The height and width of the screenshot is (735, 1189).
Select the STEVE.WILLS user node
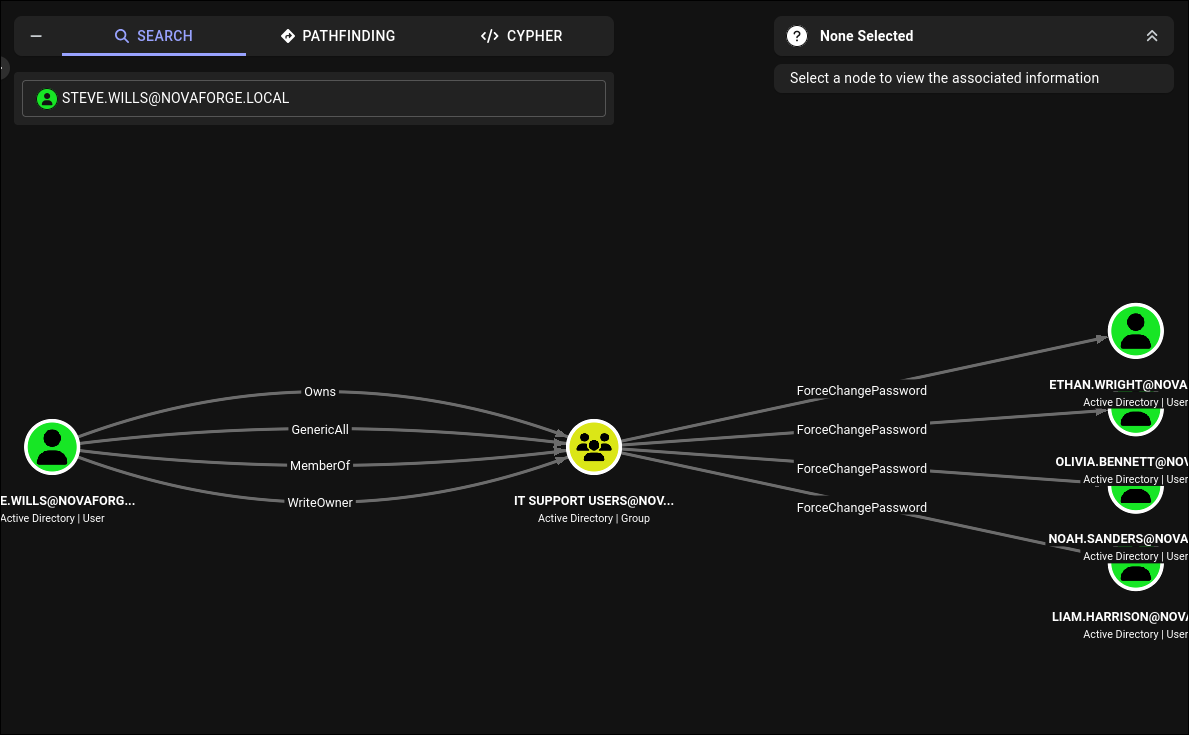[x=52, y=447]
